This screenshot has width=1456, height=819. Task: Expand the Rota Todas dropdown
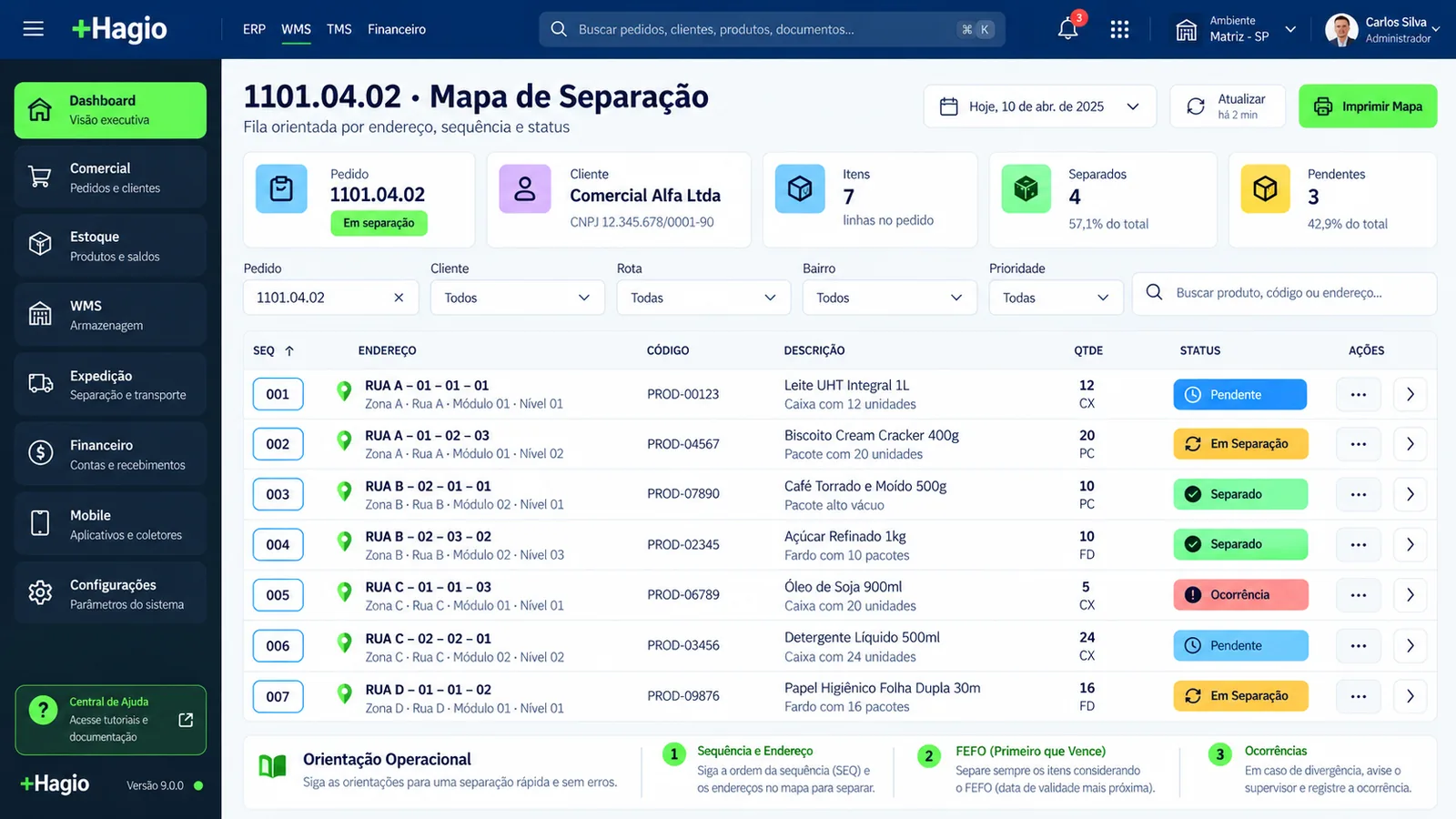click(x=703, y=298)
